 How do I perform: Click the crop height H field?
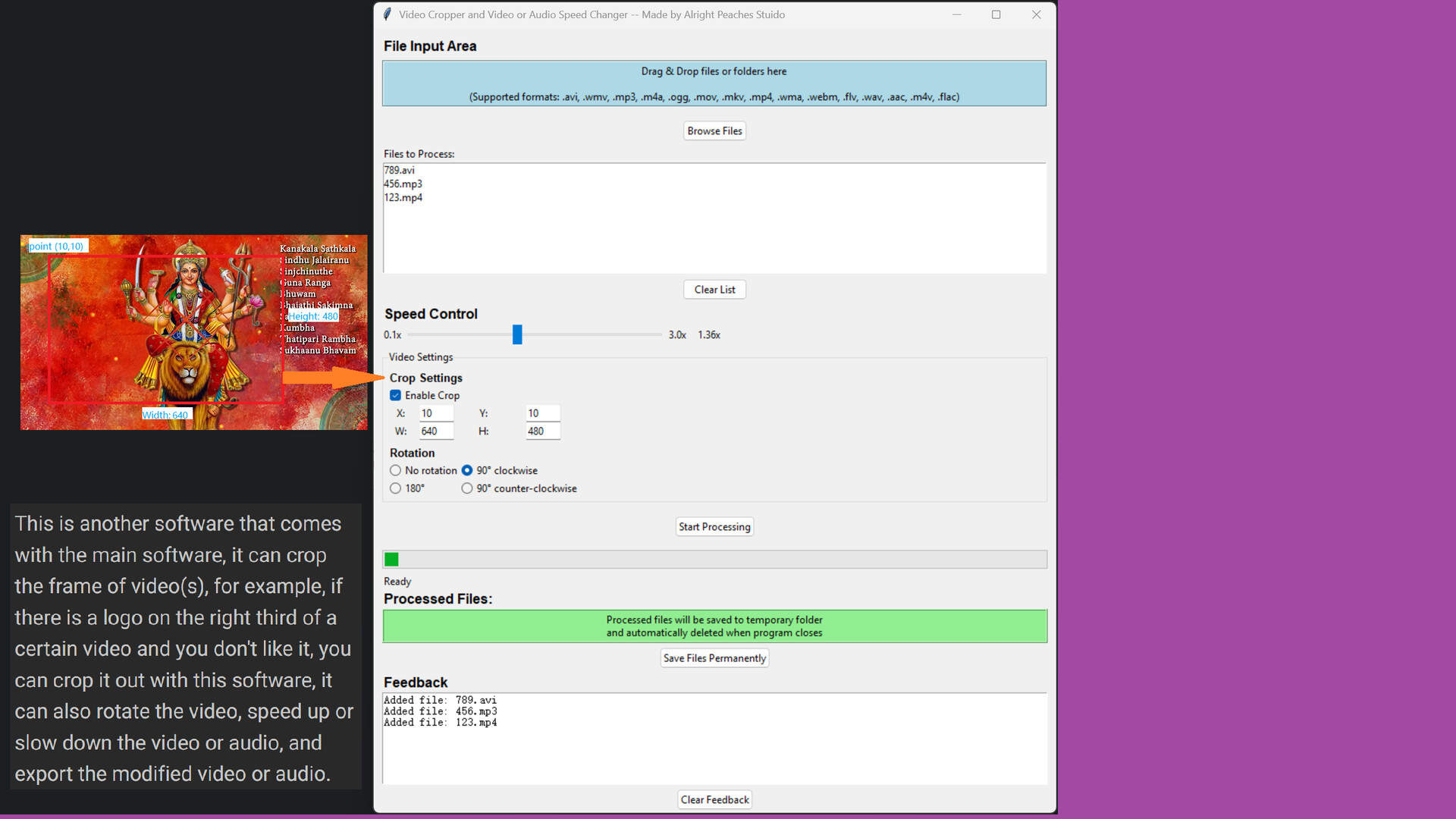[543, 431]
